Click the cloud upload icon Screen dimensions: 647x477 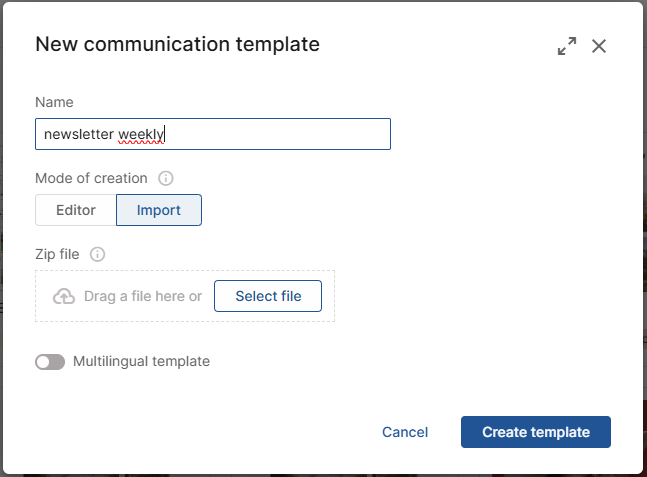pyautogui.click(x=64, y=296)
